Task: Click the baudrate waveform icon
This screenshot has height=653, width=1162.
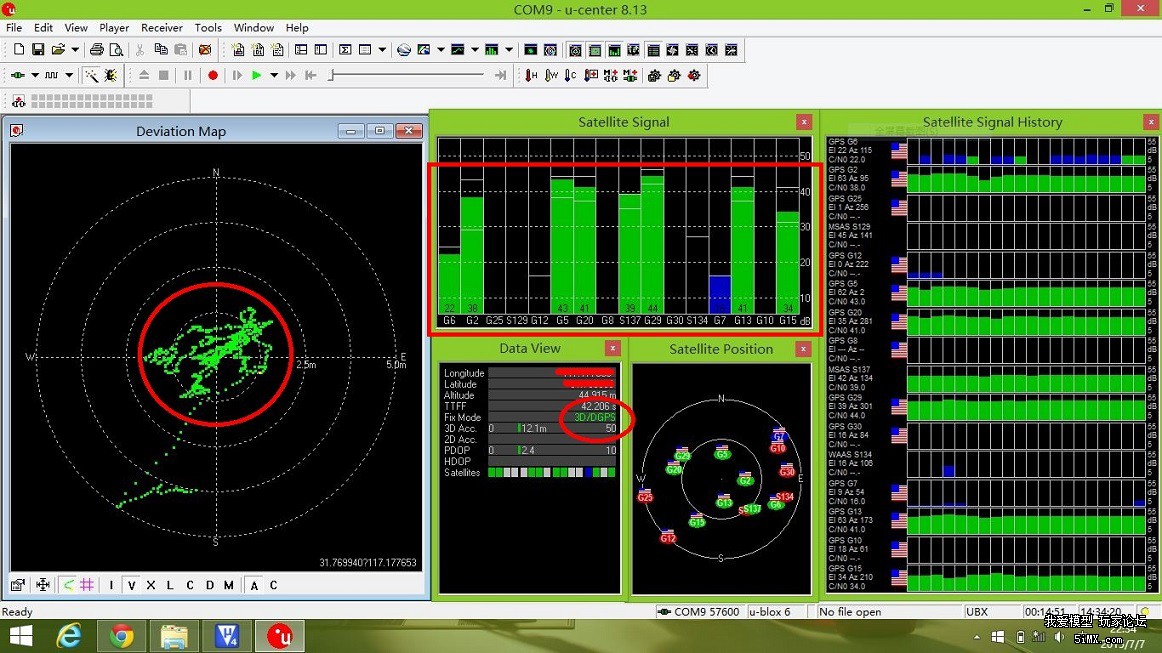Action: [51, 75]
